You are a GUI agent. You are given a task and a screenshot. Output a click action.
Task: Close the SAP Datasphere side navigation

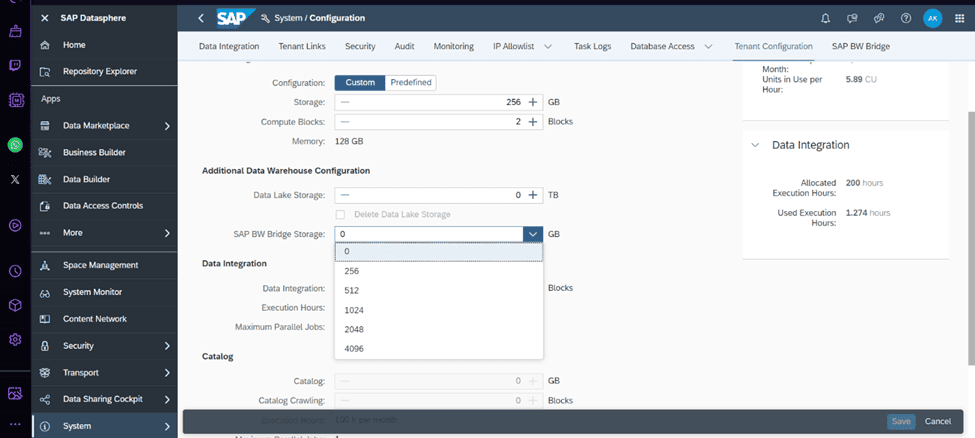[x=44, y=18]
